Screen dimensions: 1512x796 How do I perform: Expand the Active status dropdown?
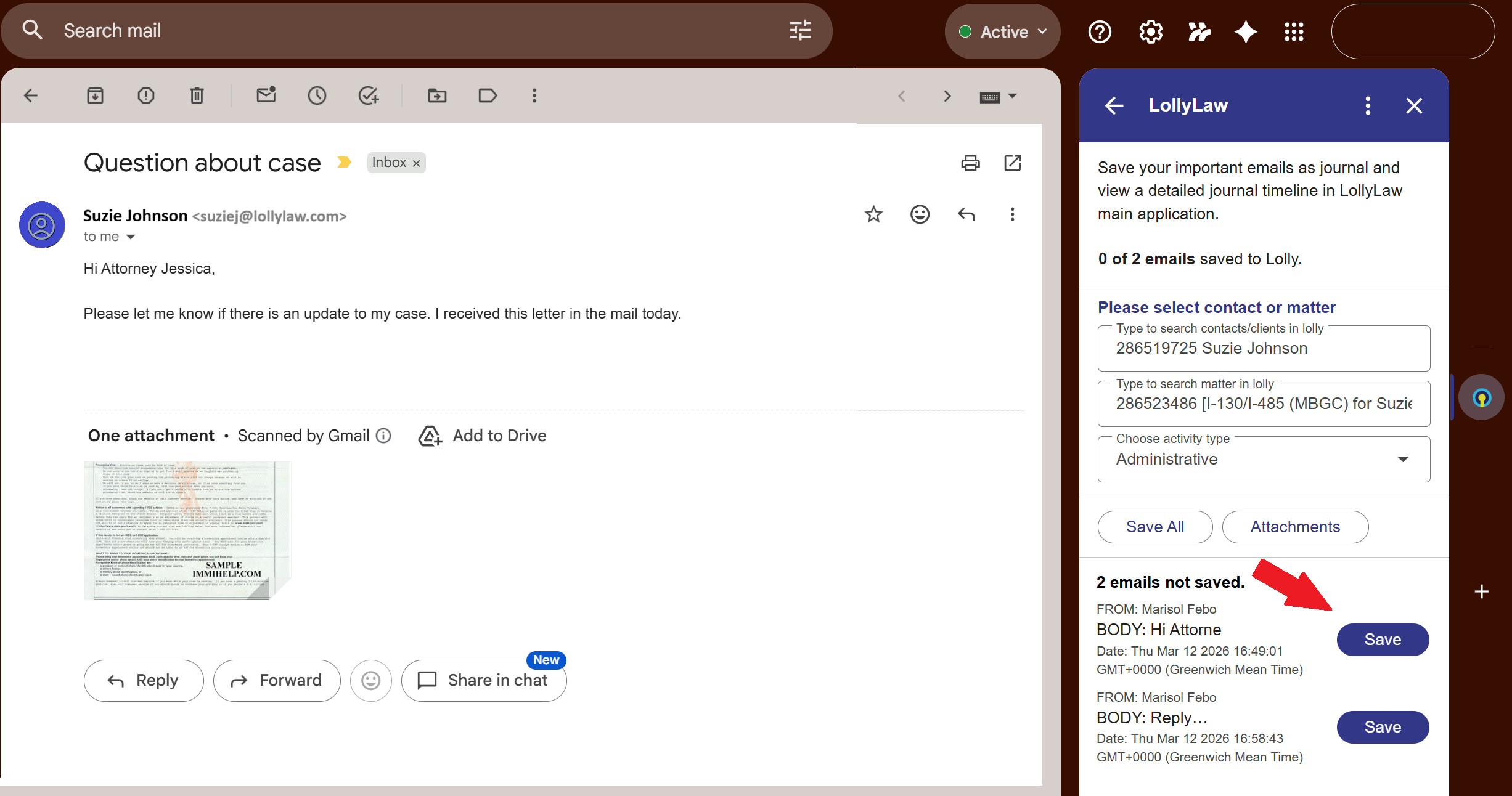pyautogui.click(x=1003, y=31)
